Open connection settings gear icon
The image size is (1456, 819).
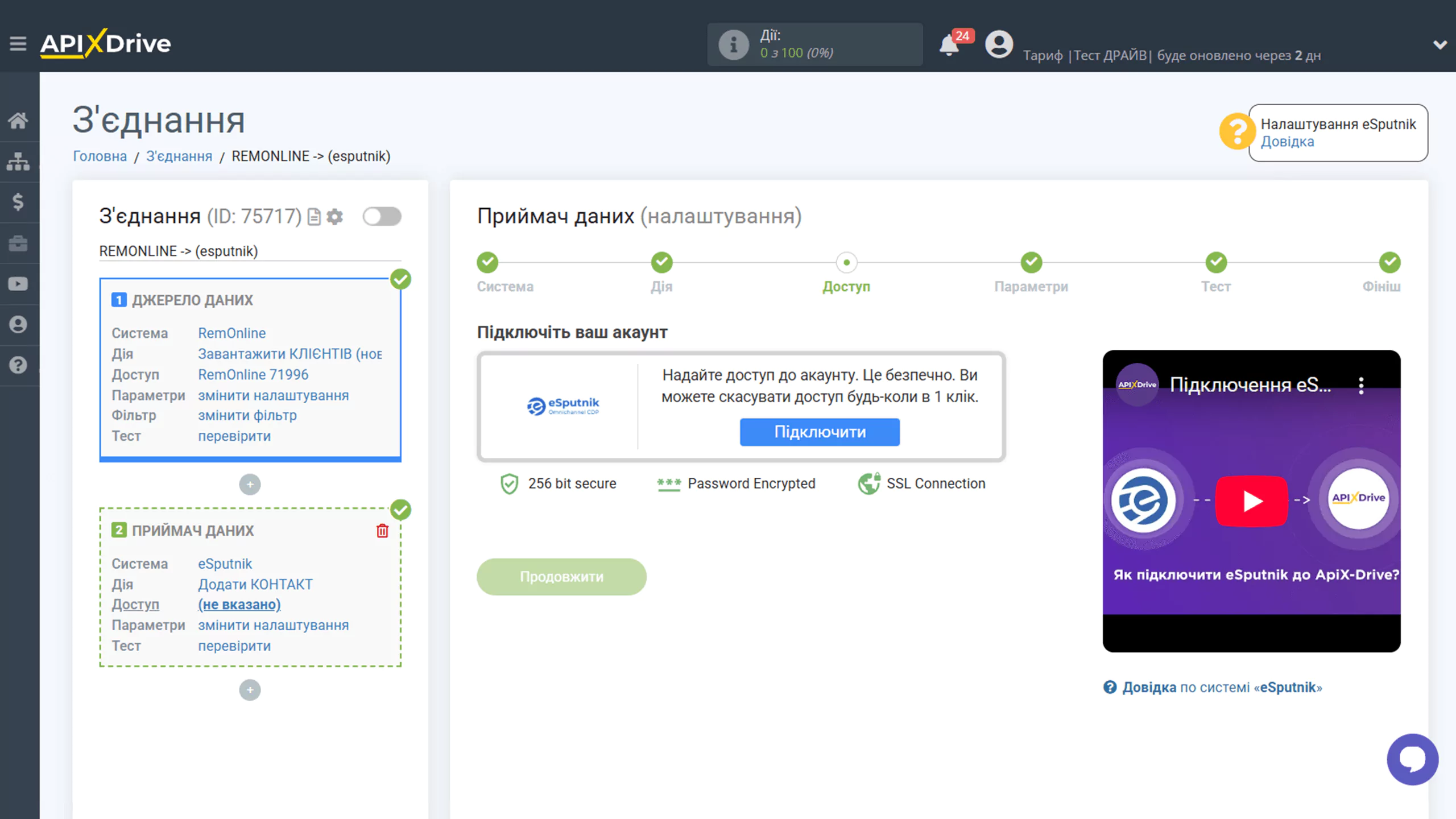click(335, 217)
